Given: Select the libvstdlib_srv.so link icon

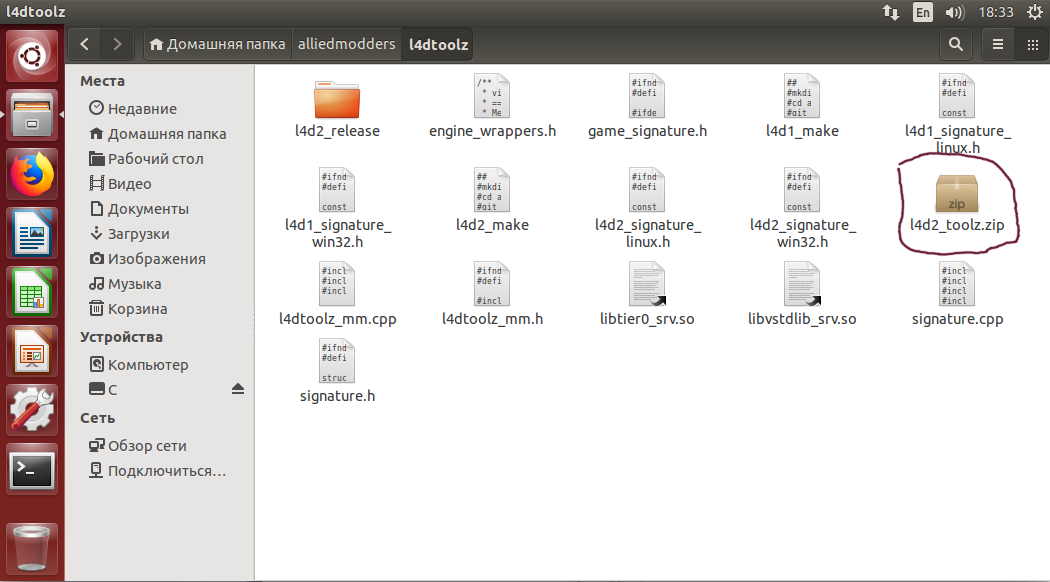Looking at the screenshot, I should click(802, 284).
